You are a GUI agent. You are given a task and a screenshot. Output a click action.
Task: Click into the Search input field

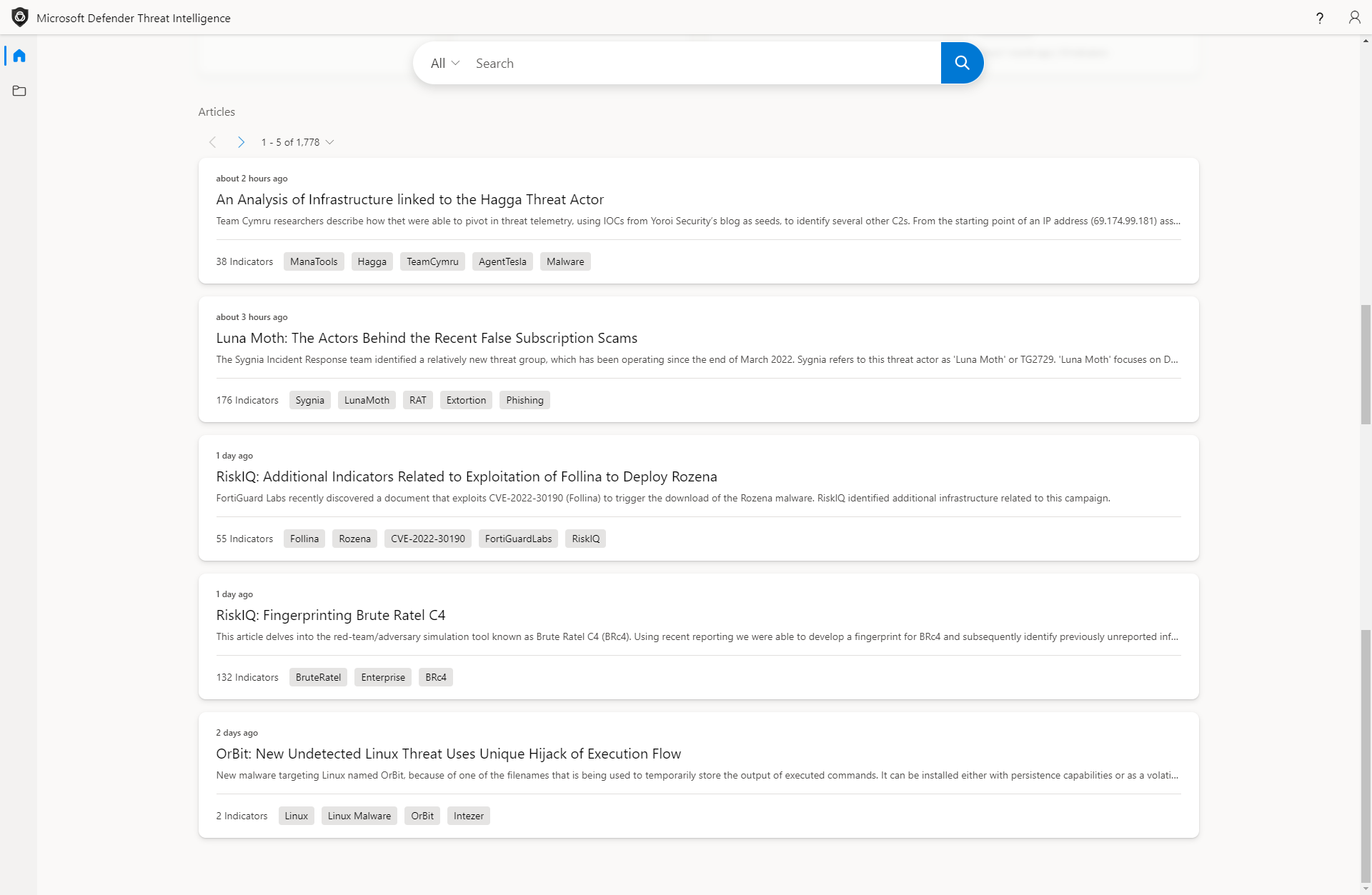click(x=704, y=64)
